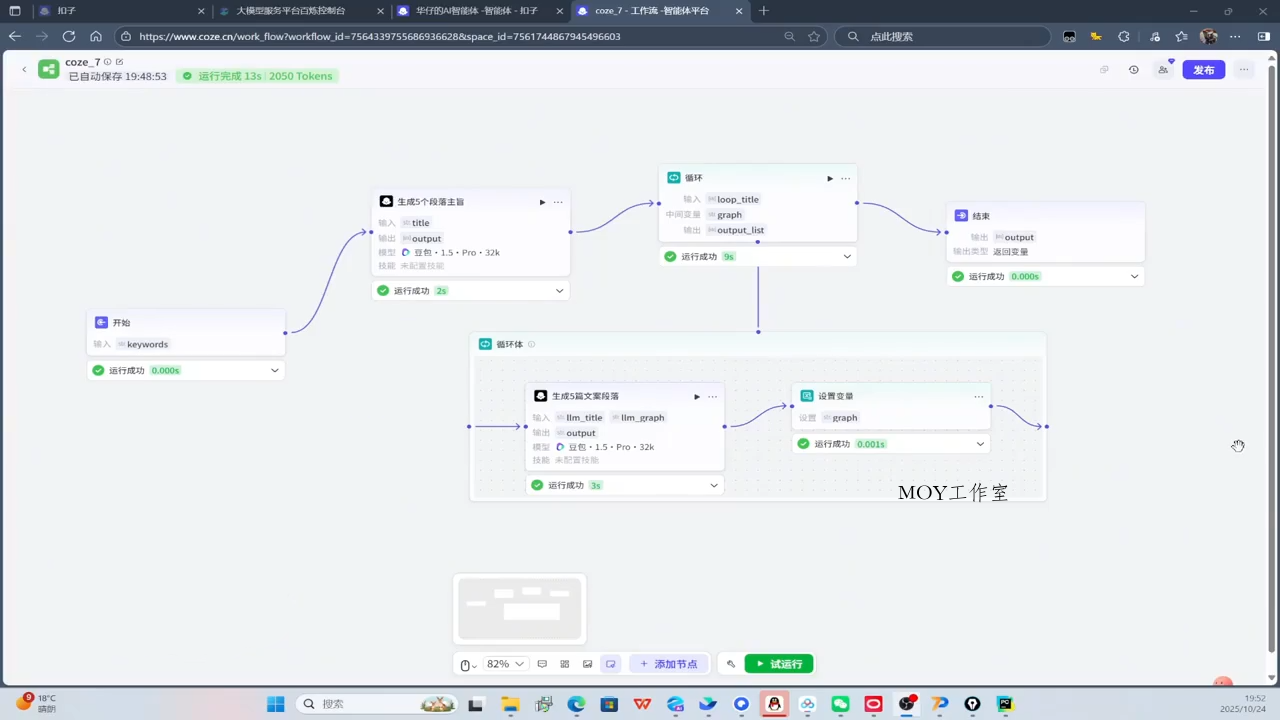Click the edit icon next to coze_7 title
The height and width of the screenshot is (720, 1280).
(x=119, y=62)
